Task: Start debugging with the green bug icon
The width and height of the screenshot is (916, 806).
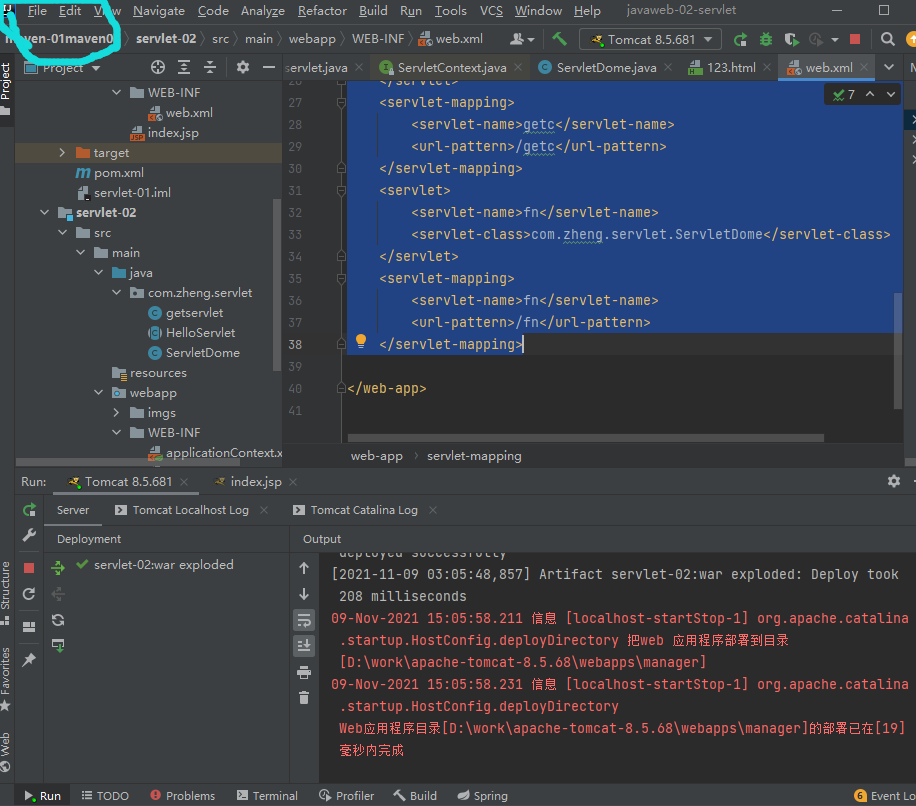Action: coord(766,40)
